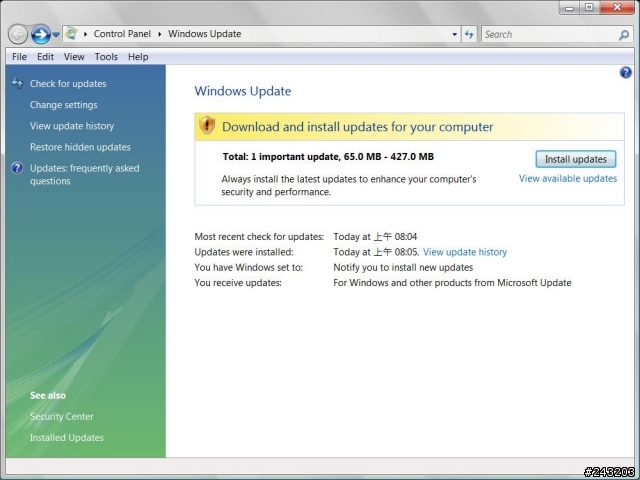Click the question mark icon beside Updates FAQ
The width and height of the screenshot is (640, 480).
[x=17, y=168]
